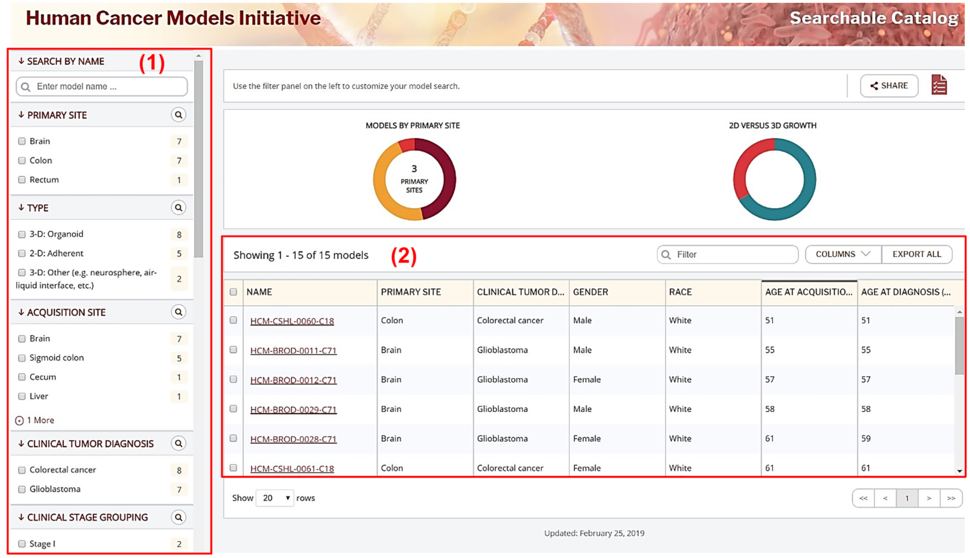Image resolution: width=970 pixels, height=558 pixels.
Task: Click the red document list icon
Action: [x=939, y=85]
